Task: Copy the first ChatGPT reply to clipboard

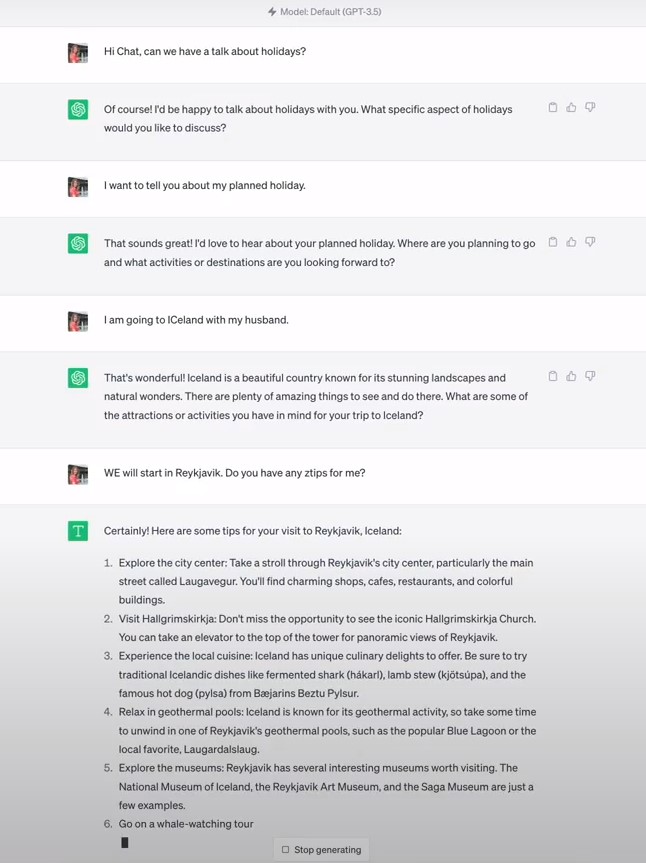Action: click(x=553, y=107)
